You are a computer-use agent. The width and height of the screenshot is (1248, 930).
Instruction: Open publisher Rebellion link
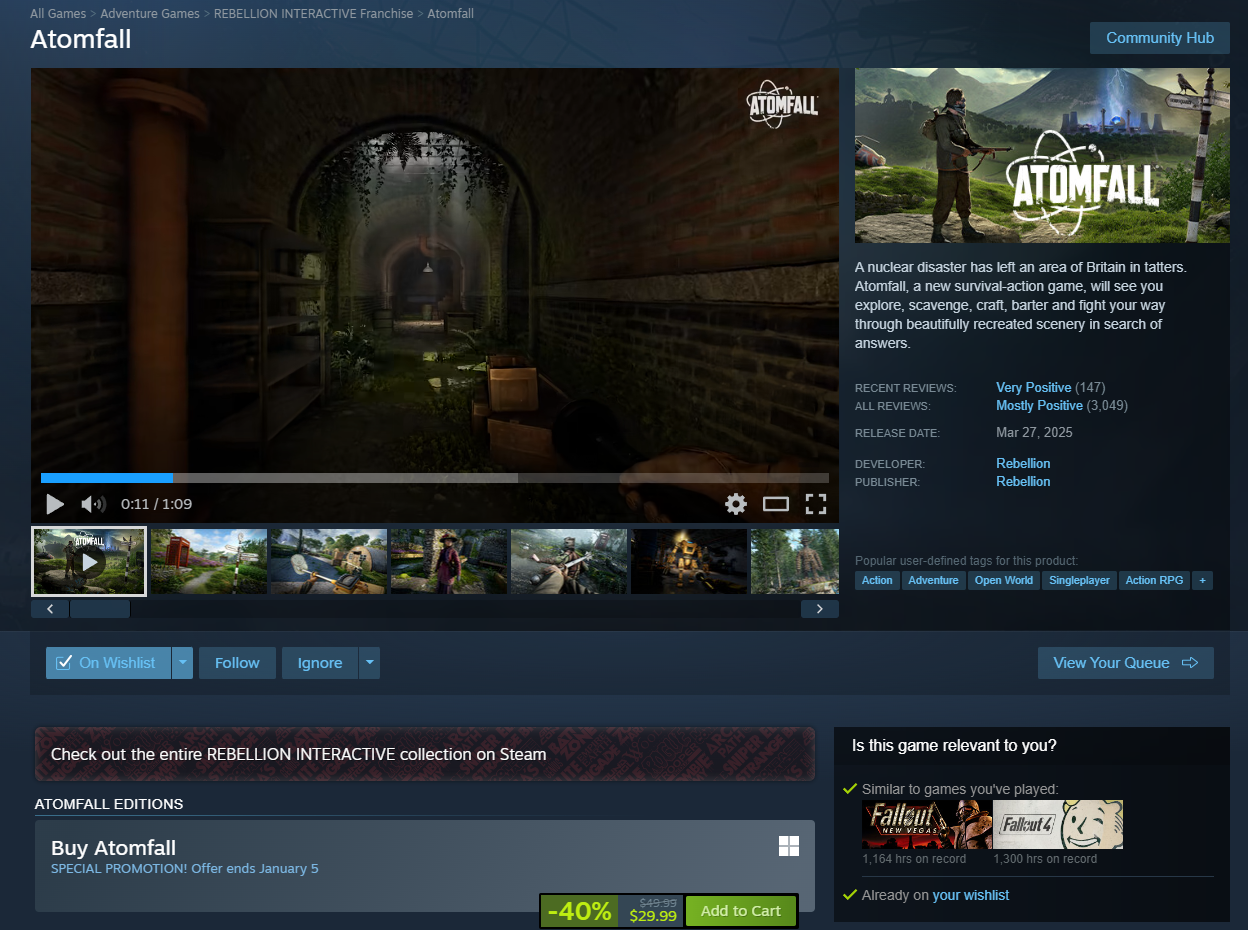click(1023, 481)
